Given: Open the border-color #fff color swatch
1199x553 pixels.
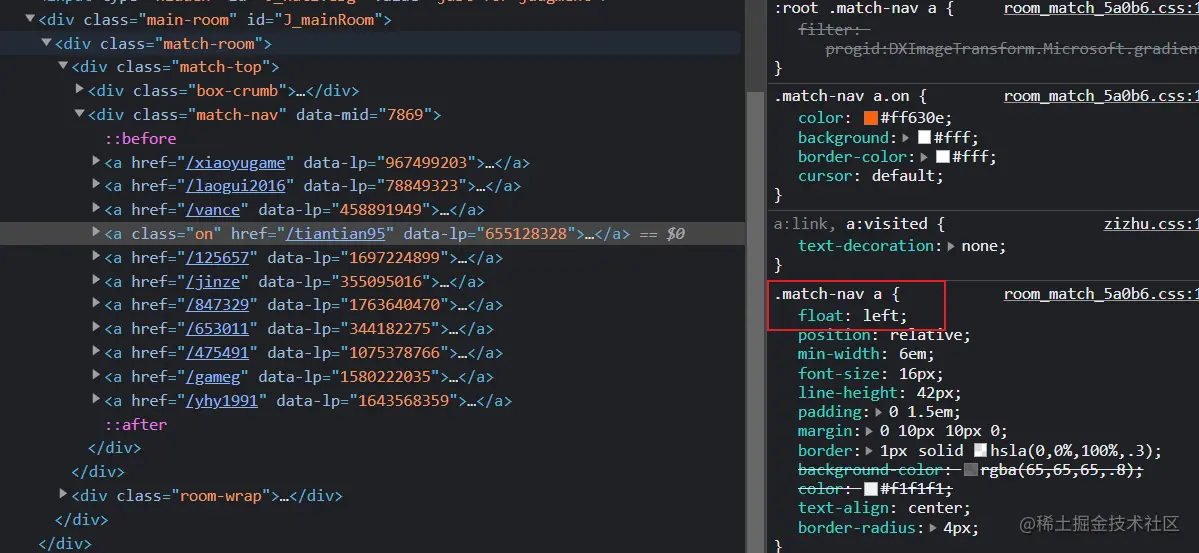Looking at the screenshot, I should 943,157.
